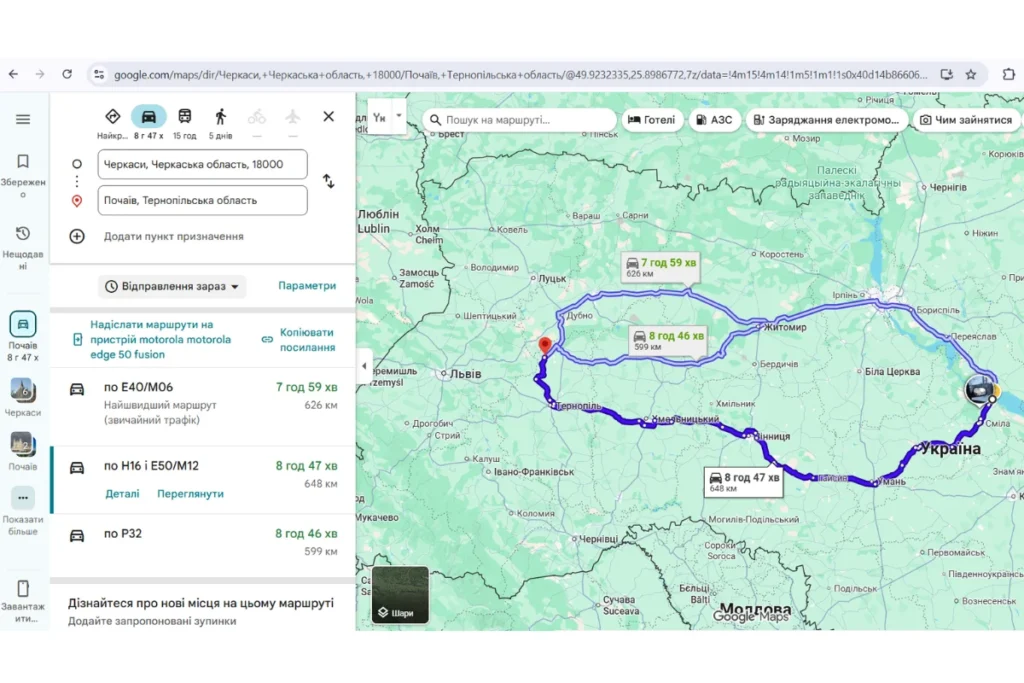Send routes to motorola edge 50 fusion
The width and height of the screenshot is (1024, 683).
tap(153, 340)
